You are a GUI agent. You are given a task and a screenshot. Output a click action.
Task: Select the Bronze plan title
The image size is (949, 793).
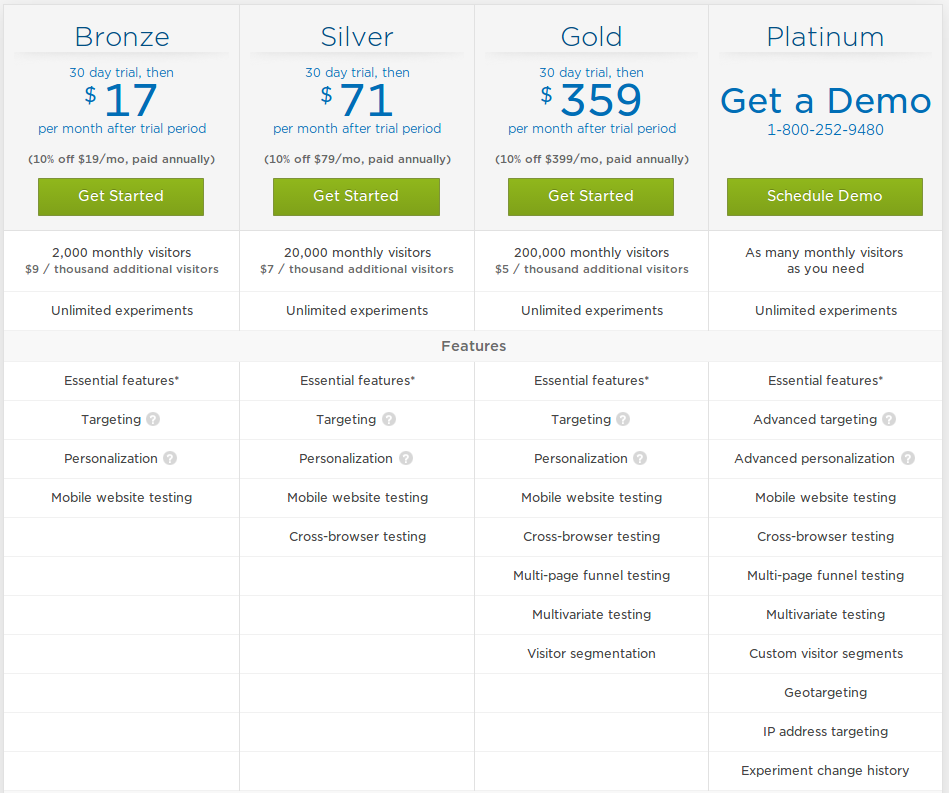pyautogui.click(x=122, y=37)
